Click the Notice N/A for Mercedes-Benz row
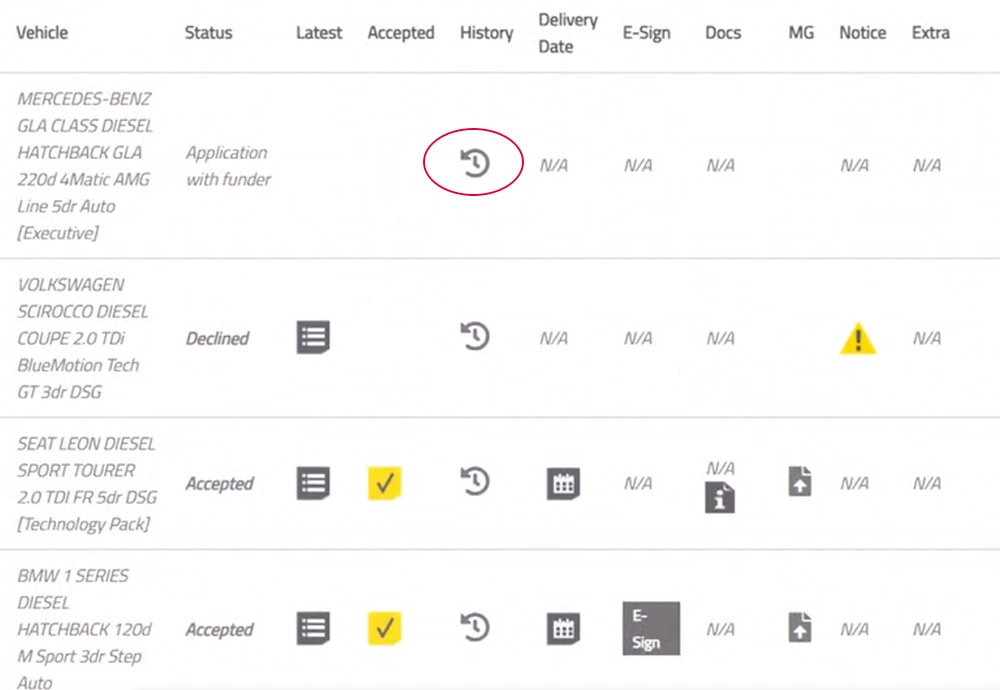The height and width of the screenshot is (690, 1000). point(855,166)
